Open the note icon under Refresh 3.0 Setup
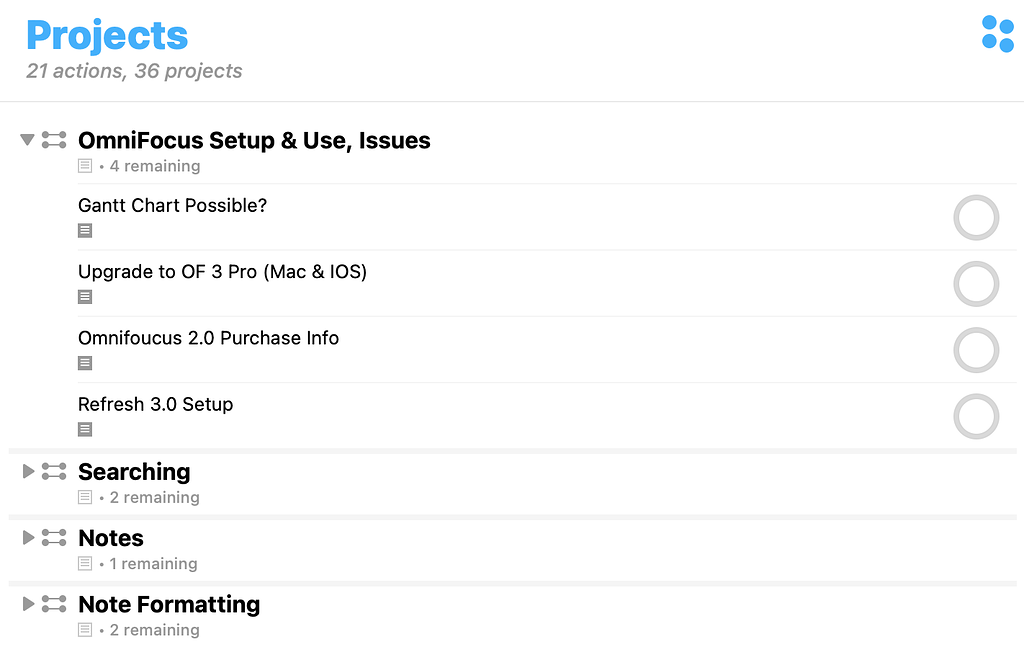The height and width of the screenshot is (646, 1024). click(x=85, y=429)
